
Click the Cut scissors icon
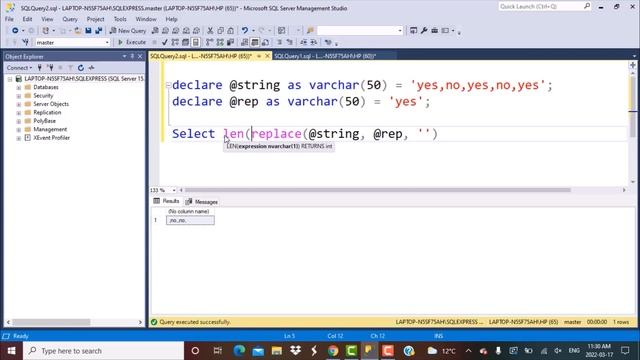(x=210, y=31)
